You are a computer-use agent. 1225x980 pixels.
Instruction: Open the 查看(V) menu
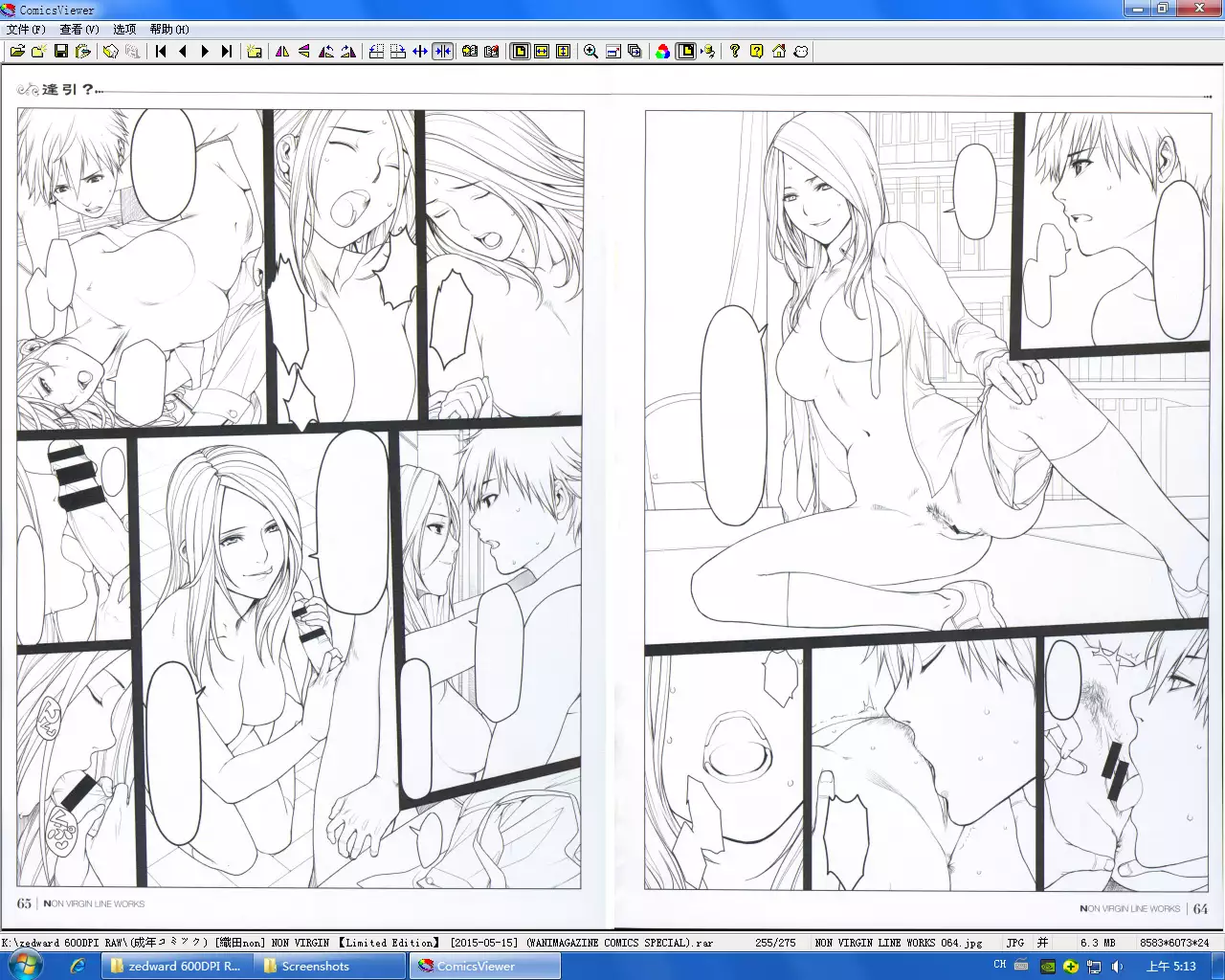pos(78,30)
